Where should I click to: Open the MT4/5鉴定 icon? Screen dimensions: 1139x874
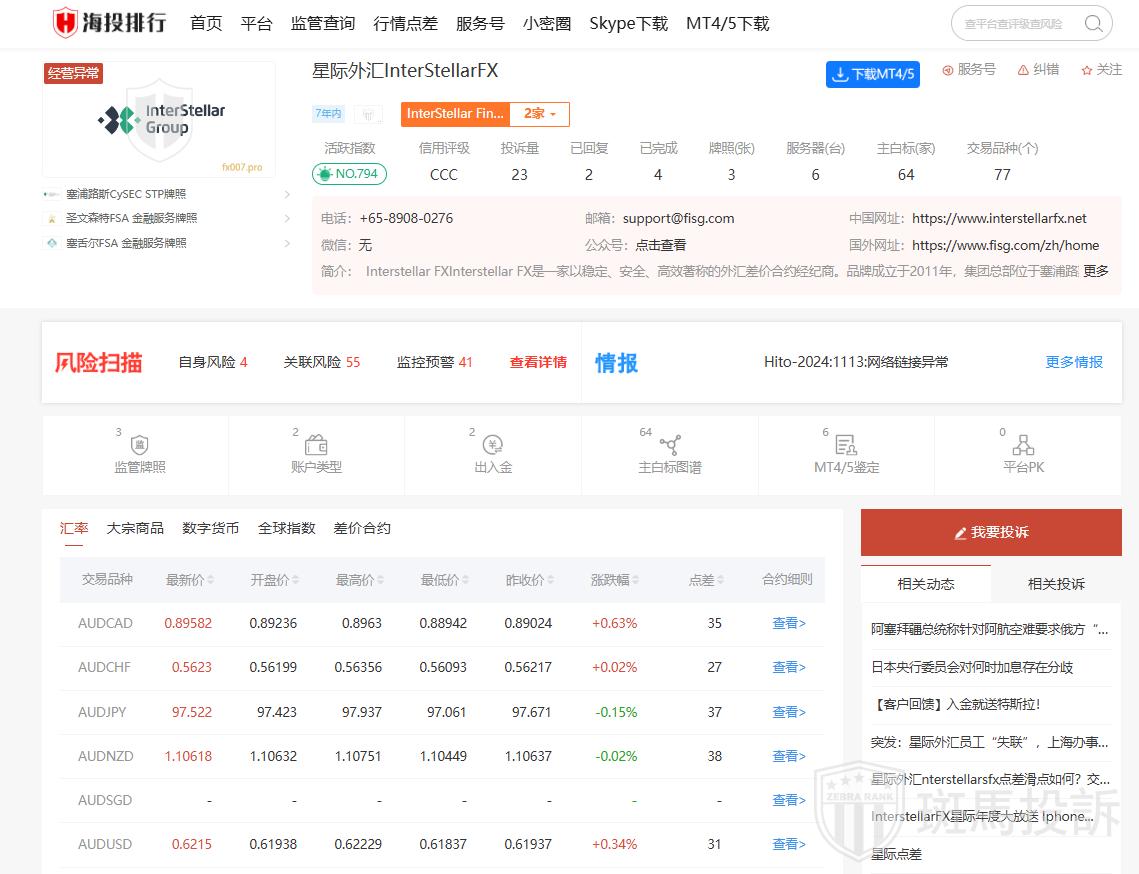tap(846, 445)
